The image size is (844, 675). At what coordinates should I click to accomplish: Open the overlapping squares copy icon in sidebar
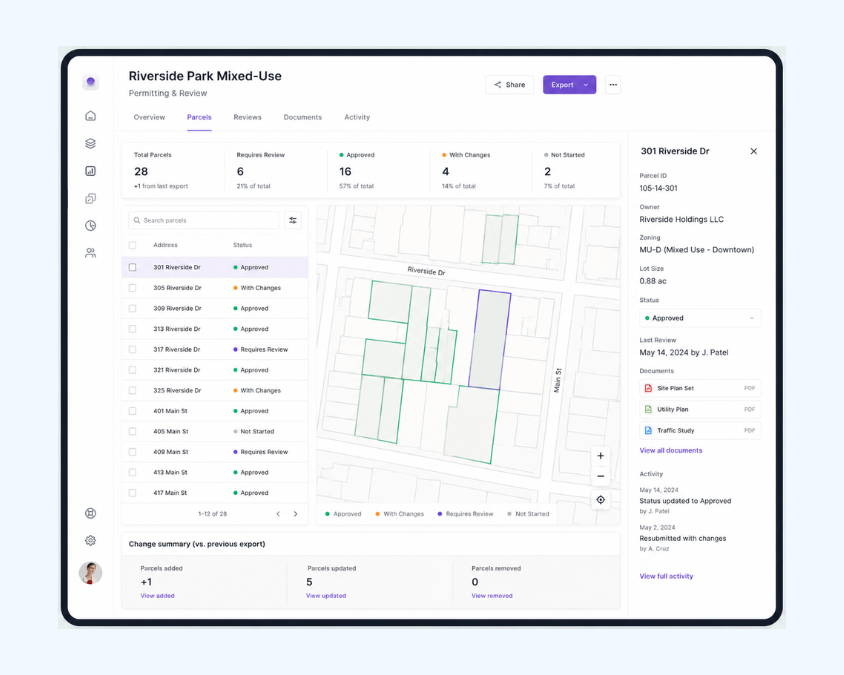(90, 199)
